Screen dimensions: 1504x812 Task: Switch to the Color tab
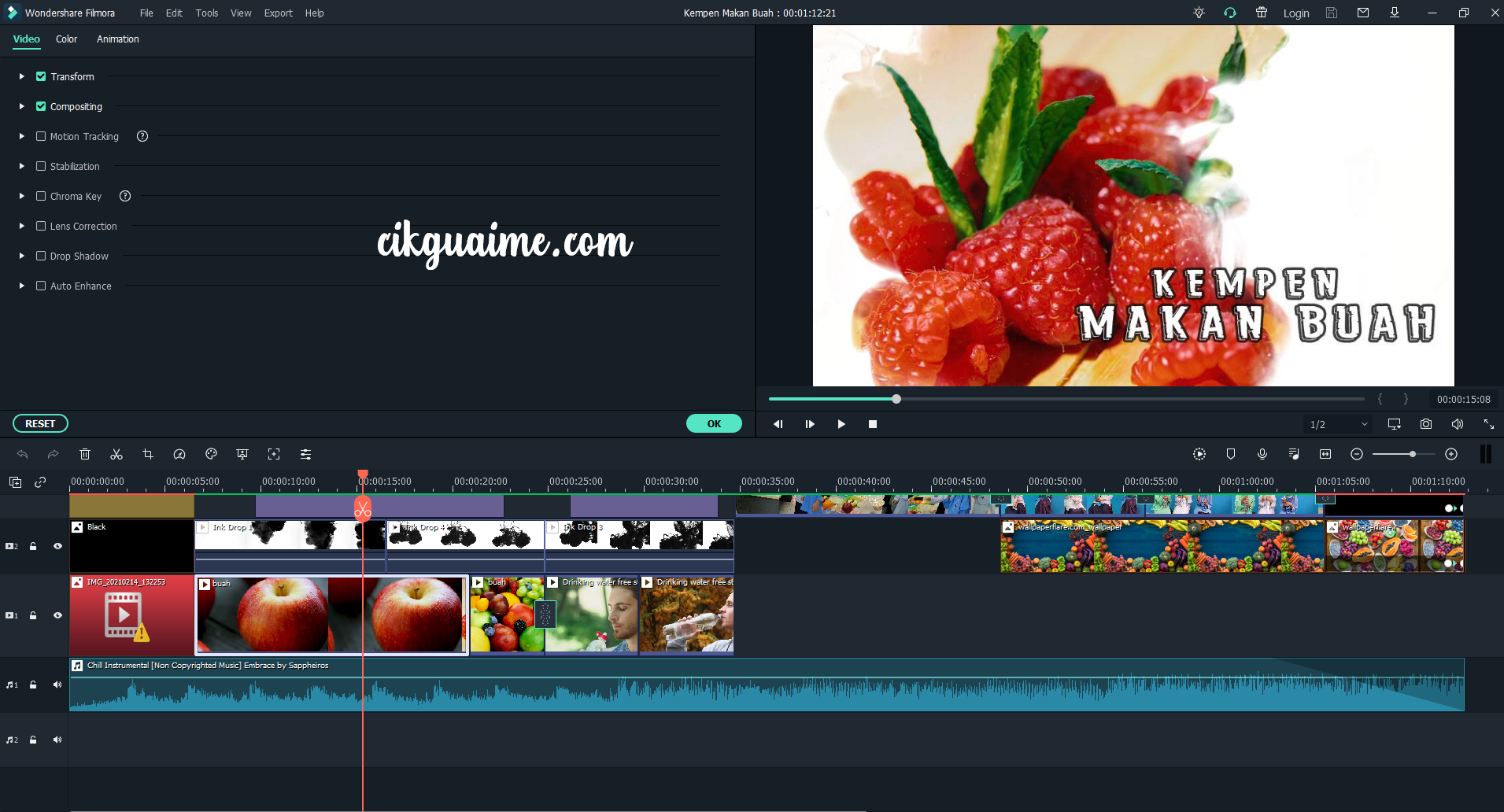[x=66, y=39]
